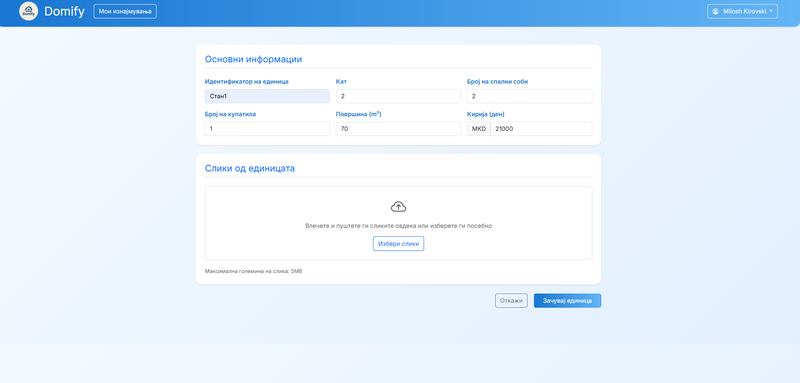Click the user avatar icon beside Milosh Kirovski
Image resolution: width=800 pixels, height=383 pixels.
coord(715,11)
